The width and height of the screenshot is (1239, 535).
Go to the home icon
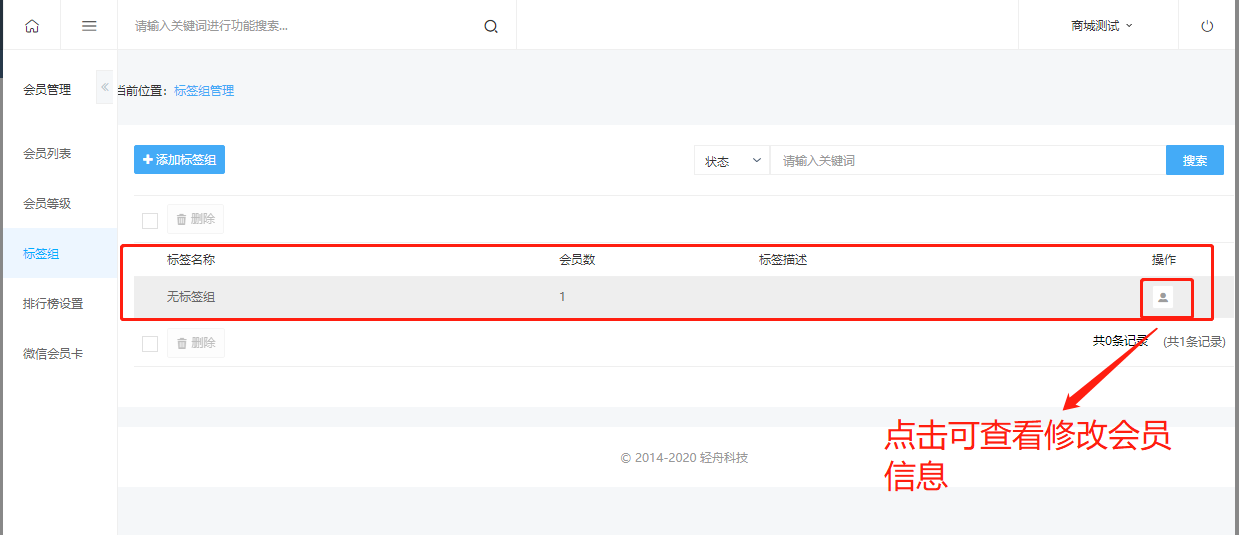[32, 26]
